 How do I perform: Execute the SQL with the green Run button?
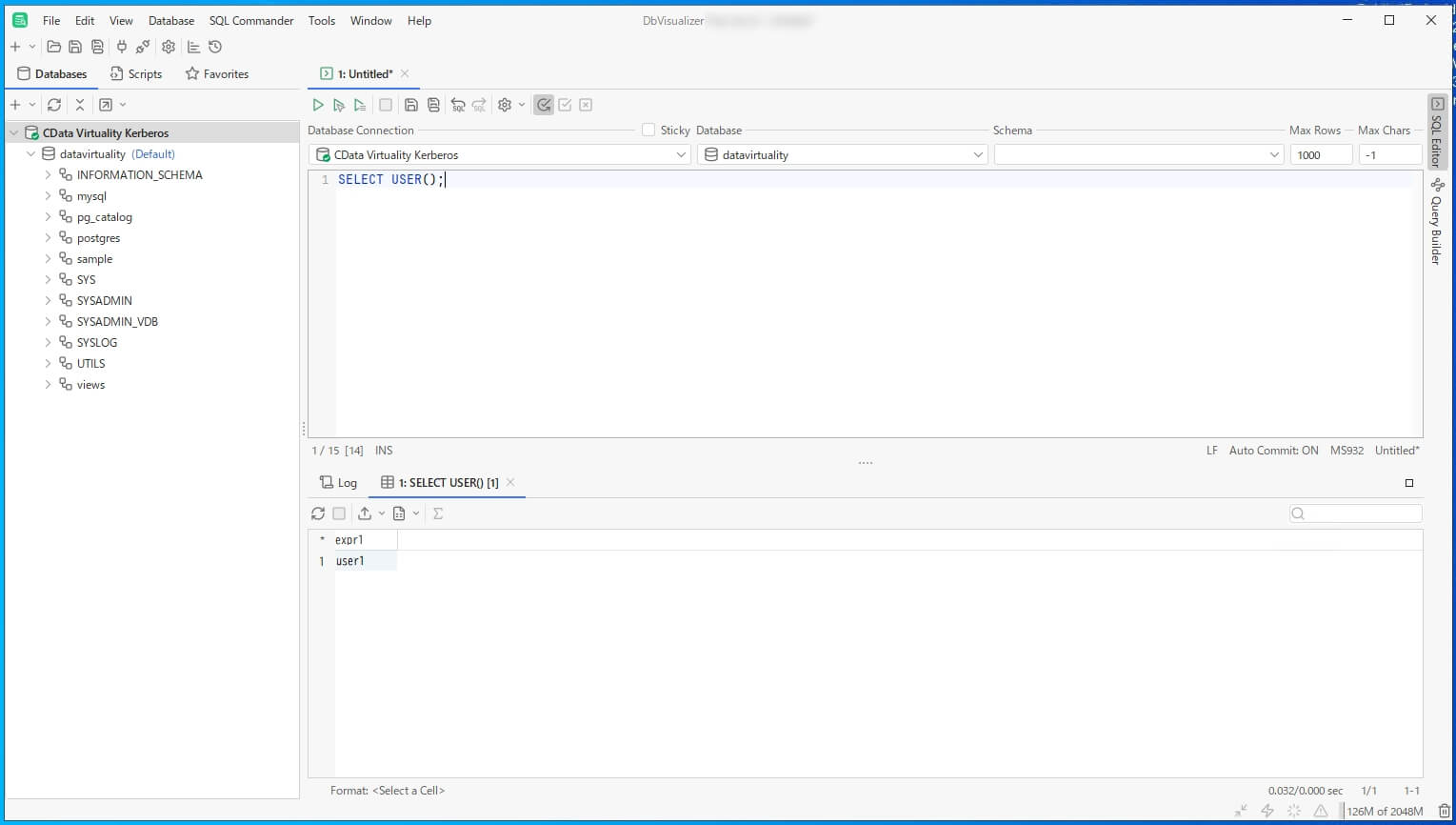coord(318,105)
